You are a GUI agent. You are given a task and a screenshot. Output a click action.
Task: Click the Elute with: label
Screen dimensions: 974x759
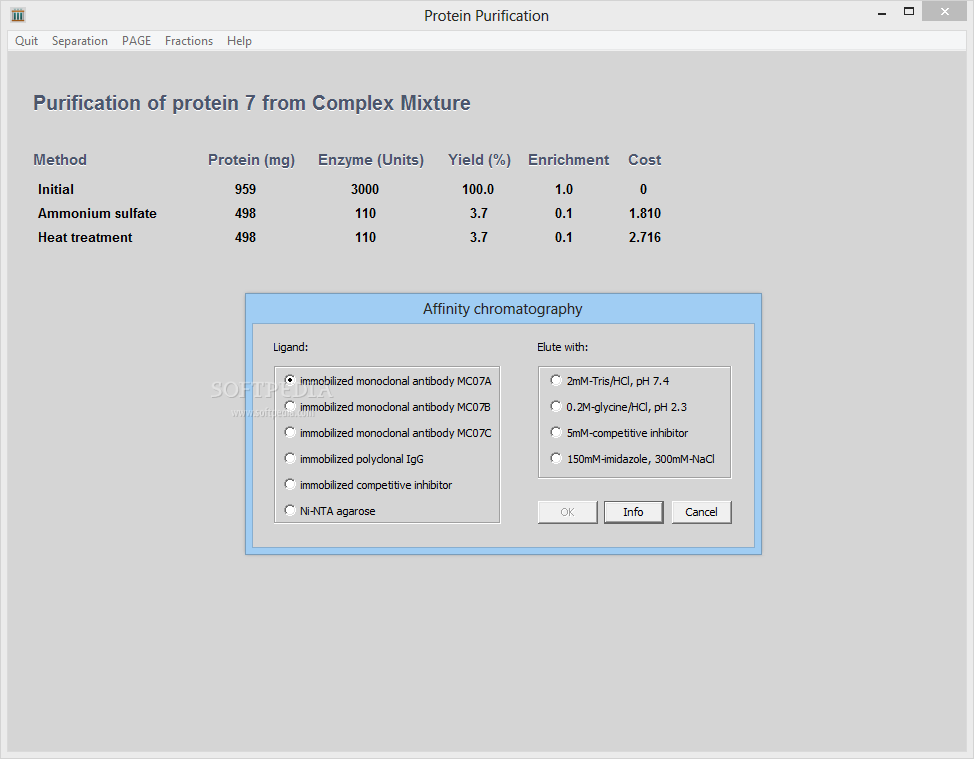coord(563,347)
